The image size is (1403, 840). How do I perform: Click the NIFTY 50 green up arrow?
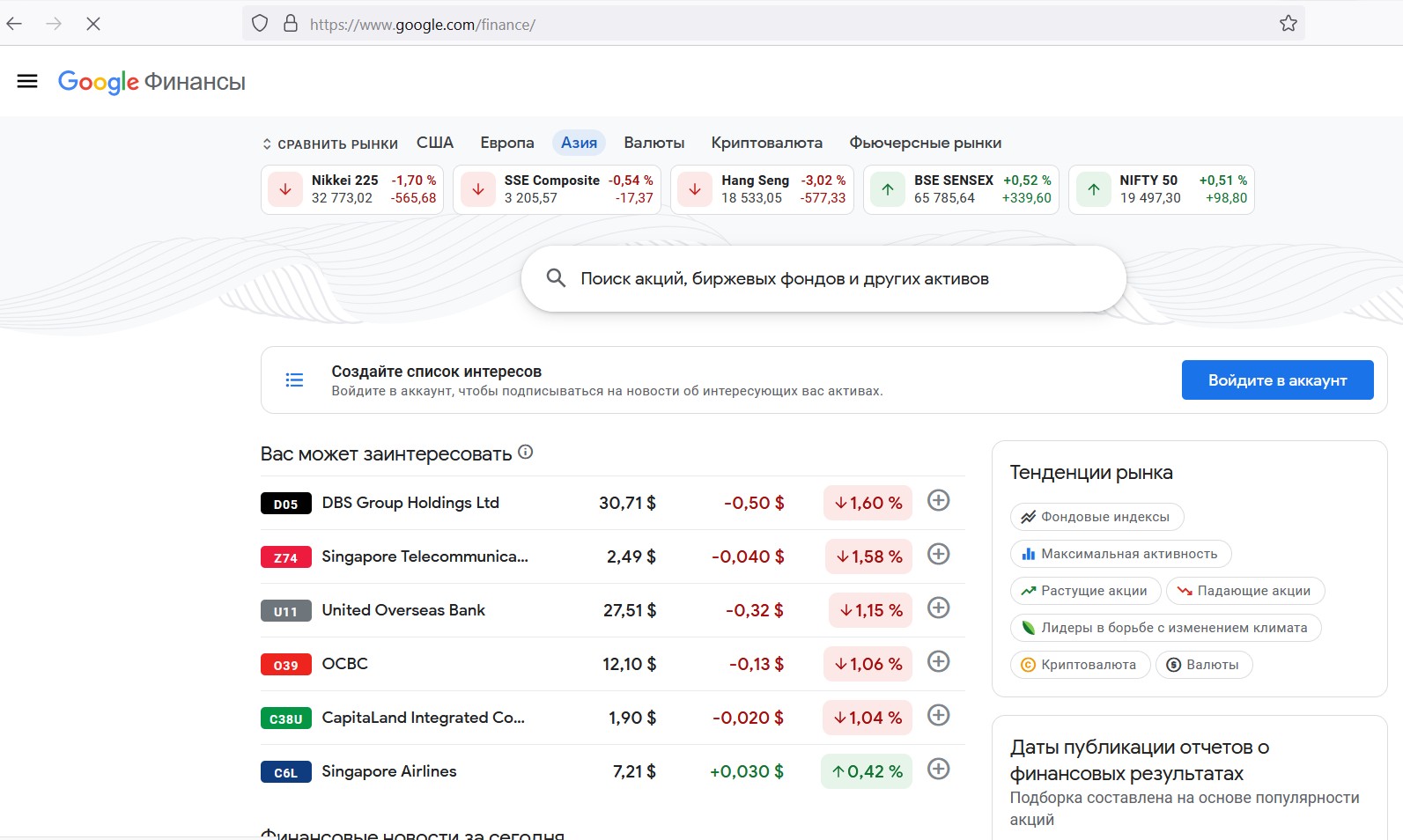[x=1094, y=189]
